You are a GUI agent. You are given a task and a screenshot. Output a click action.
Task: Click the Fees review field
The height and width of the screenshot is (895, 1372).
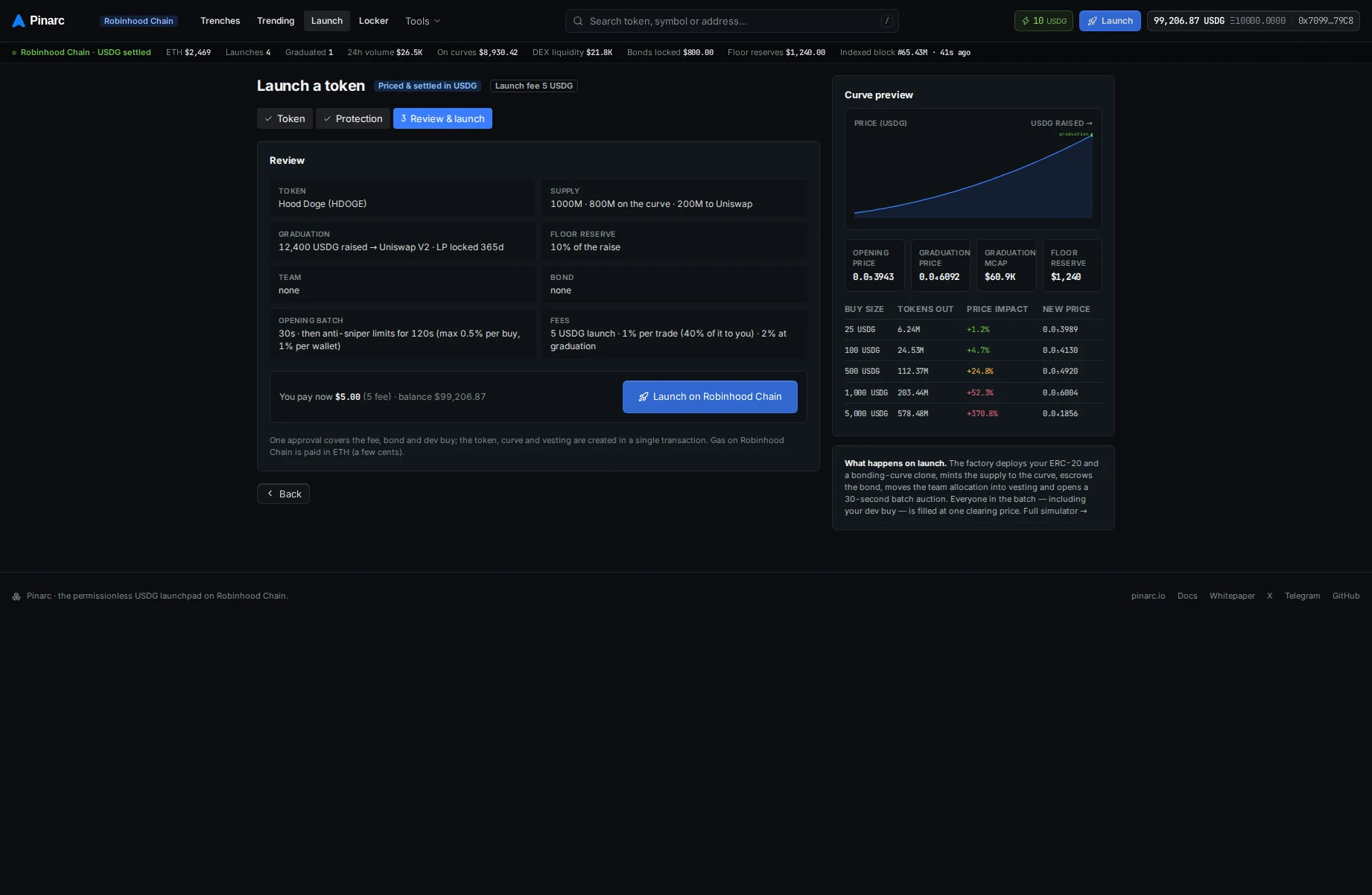(674, 334)
